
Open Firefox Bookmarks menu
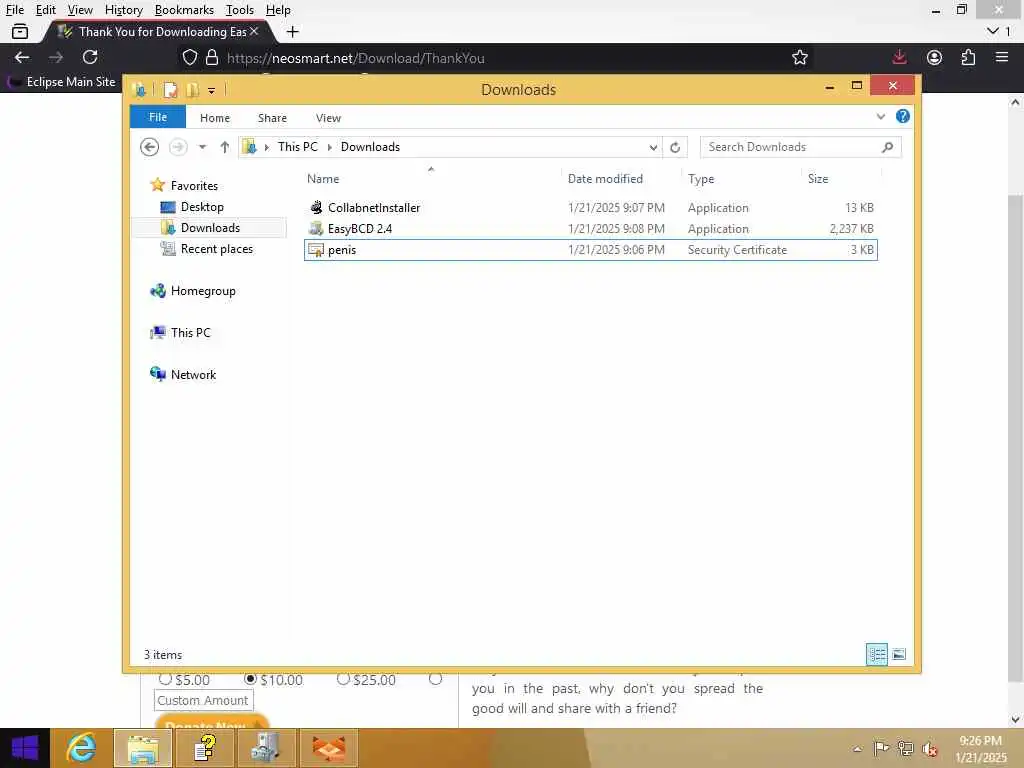(184, 10)
